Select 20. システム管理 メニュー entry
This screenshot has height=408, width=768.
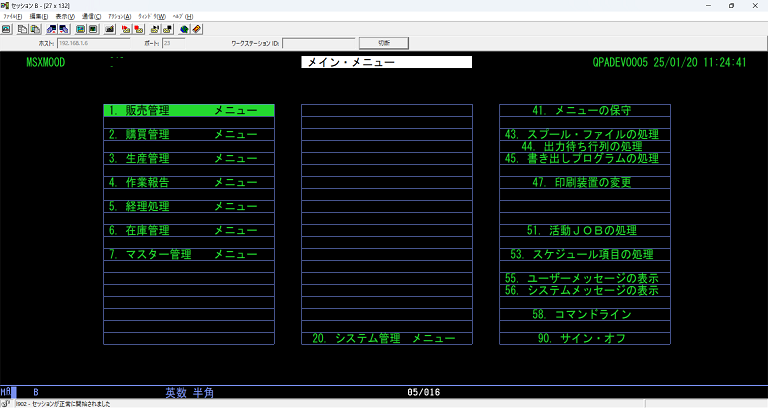coord(386,339)
